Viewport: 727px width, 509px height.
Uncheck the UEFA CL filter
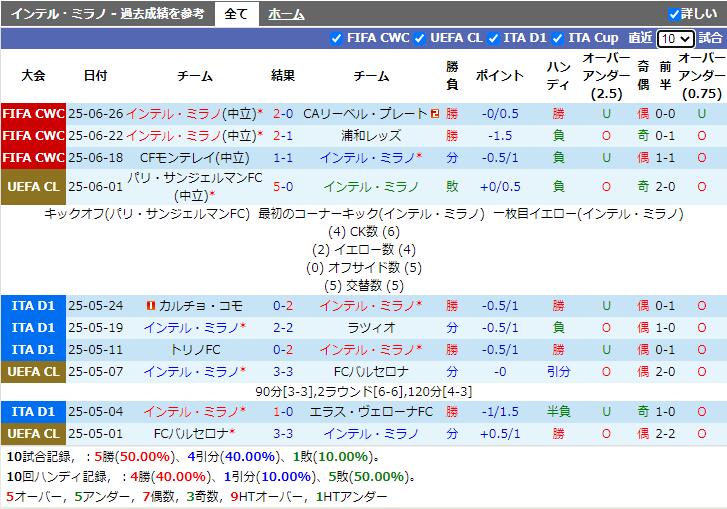[420, 38]
